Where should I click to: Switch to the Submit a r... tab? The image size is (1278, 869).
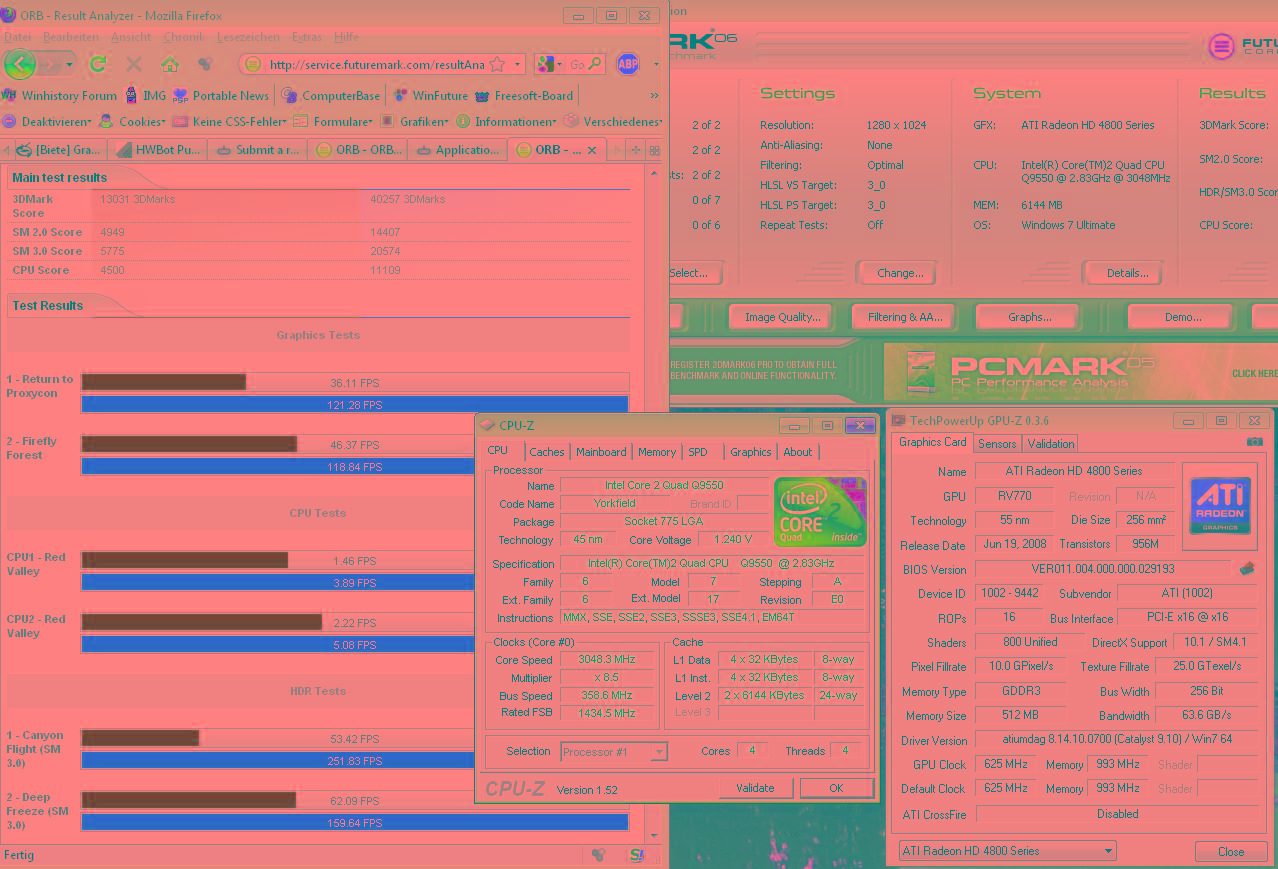(x=257, y=150)
